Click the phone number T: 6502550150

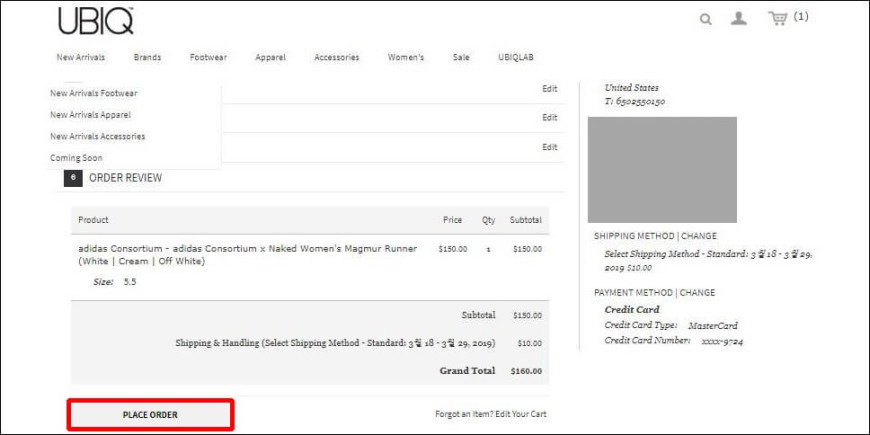tap(635, 102)
